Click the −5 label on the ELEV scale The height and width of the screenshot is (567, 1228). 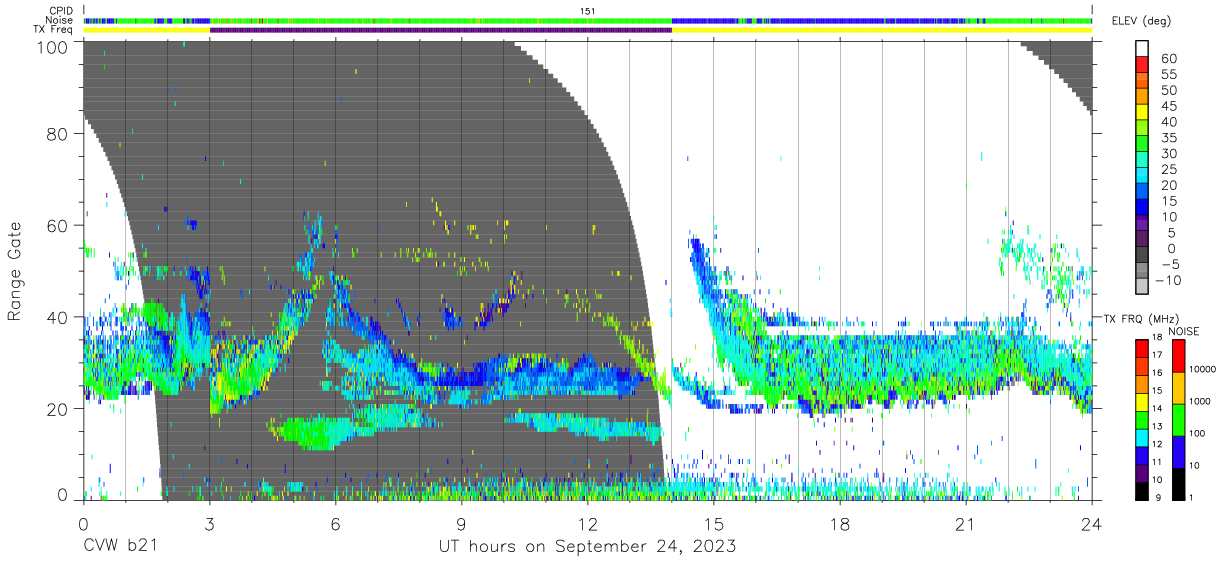[1168, 264]
